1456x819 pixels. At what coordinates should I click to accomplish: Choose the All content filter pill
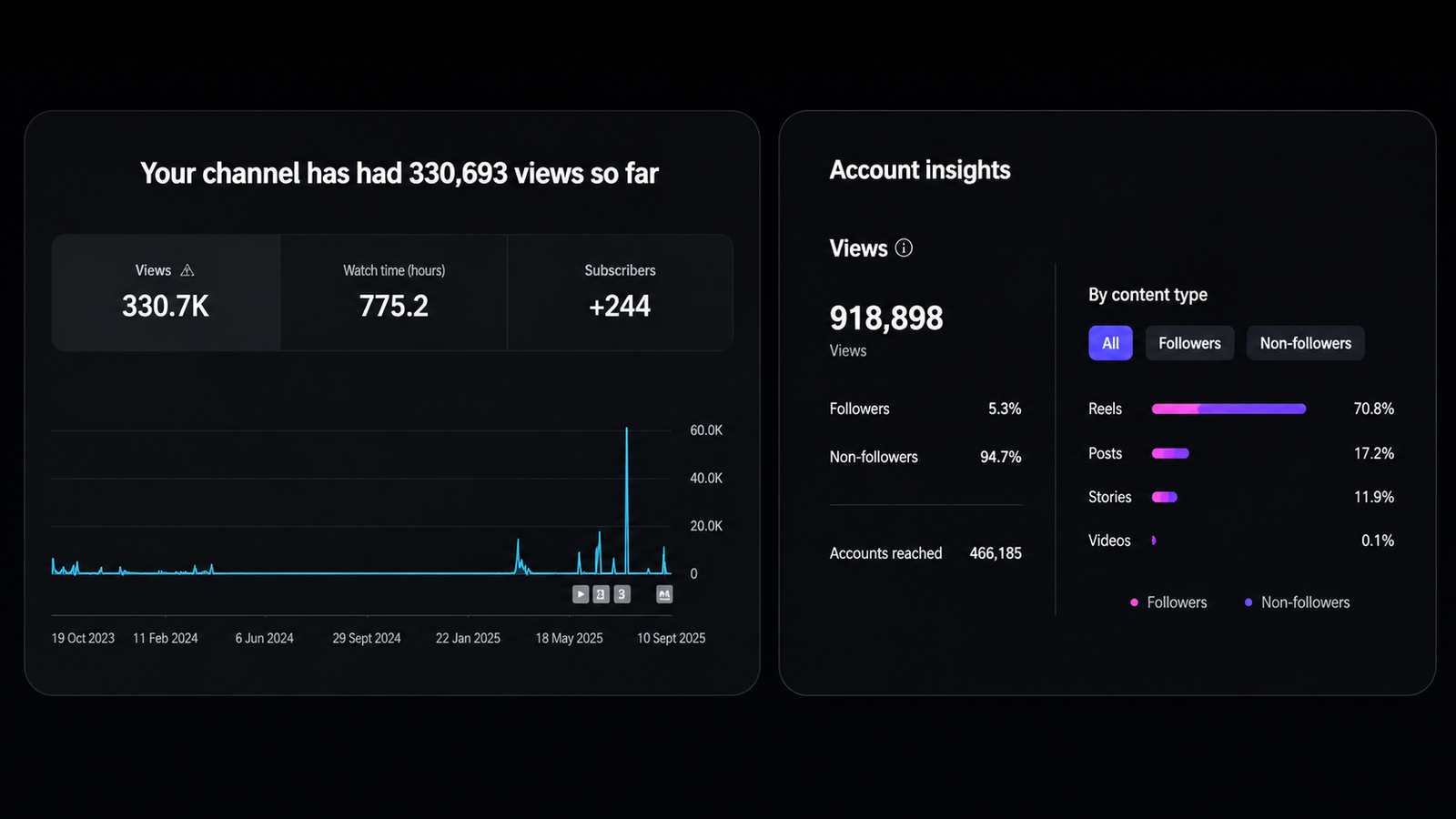coord(1110,343)
